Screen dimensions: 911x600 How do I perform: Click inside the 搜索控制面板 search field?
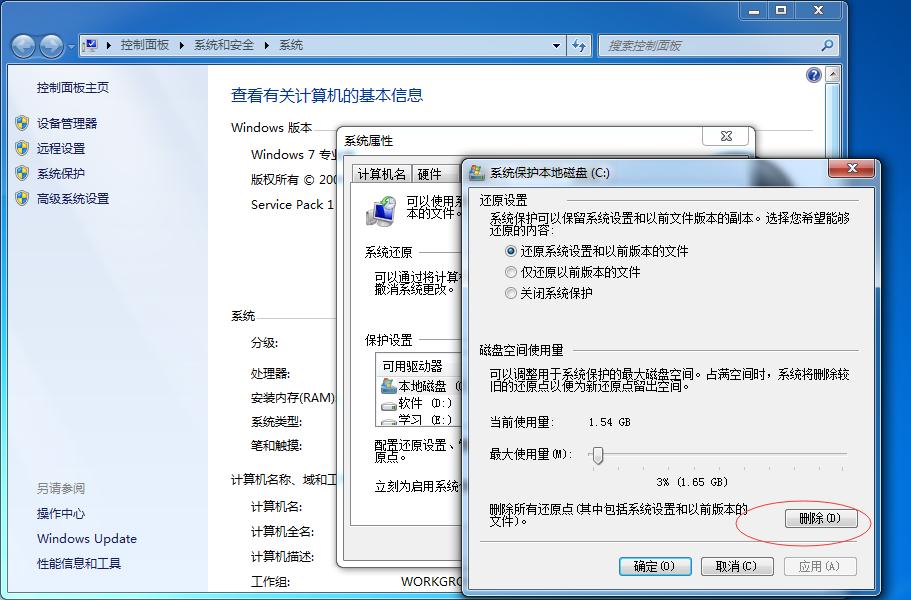700,45
